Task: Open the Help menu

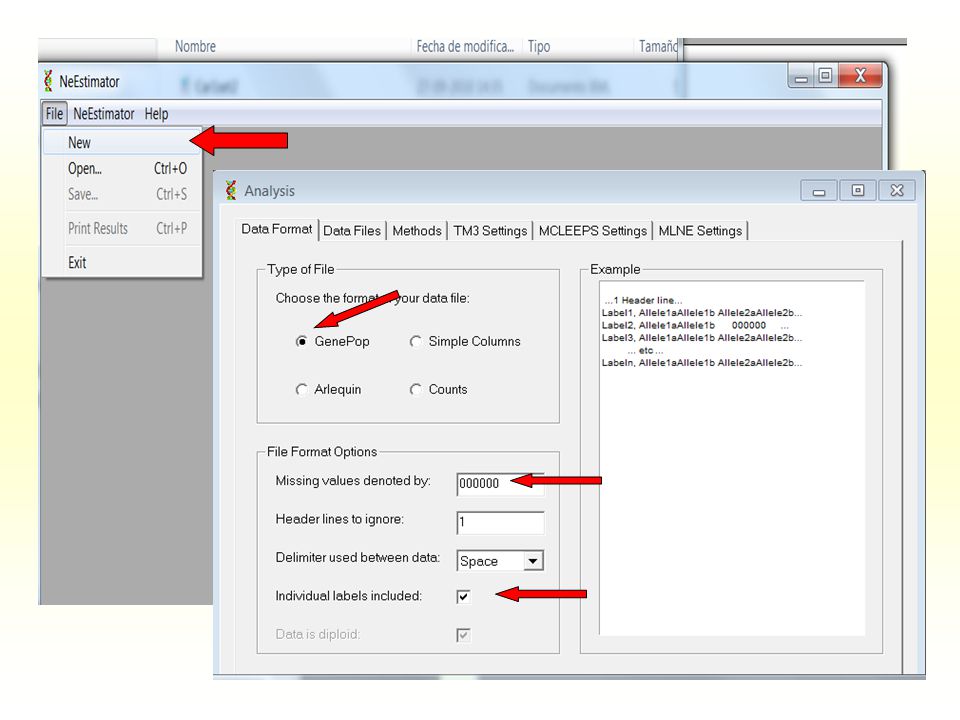Action: pyautogui.click(x=156, y=114)
